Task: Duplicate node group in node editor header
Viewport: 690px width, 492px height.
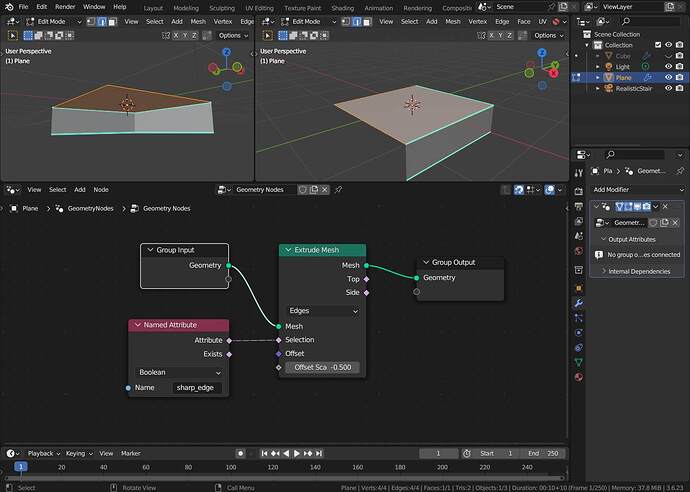Action: (314, 190)
